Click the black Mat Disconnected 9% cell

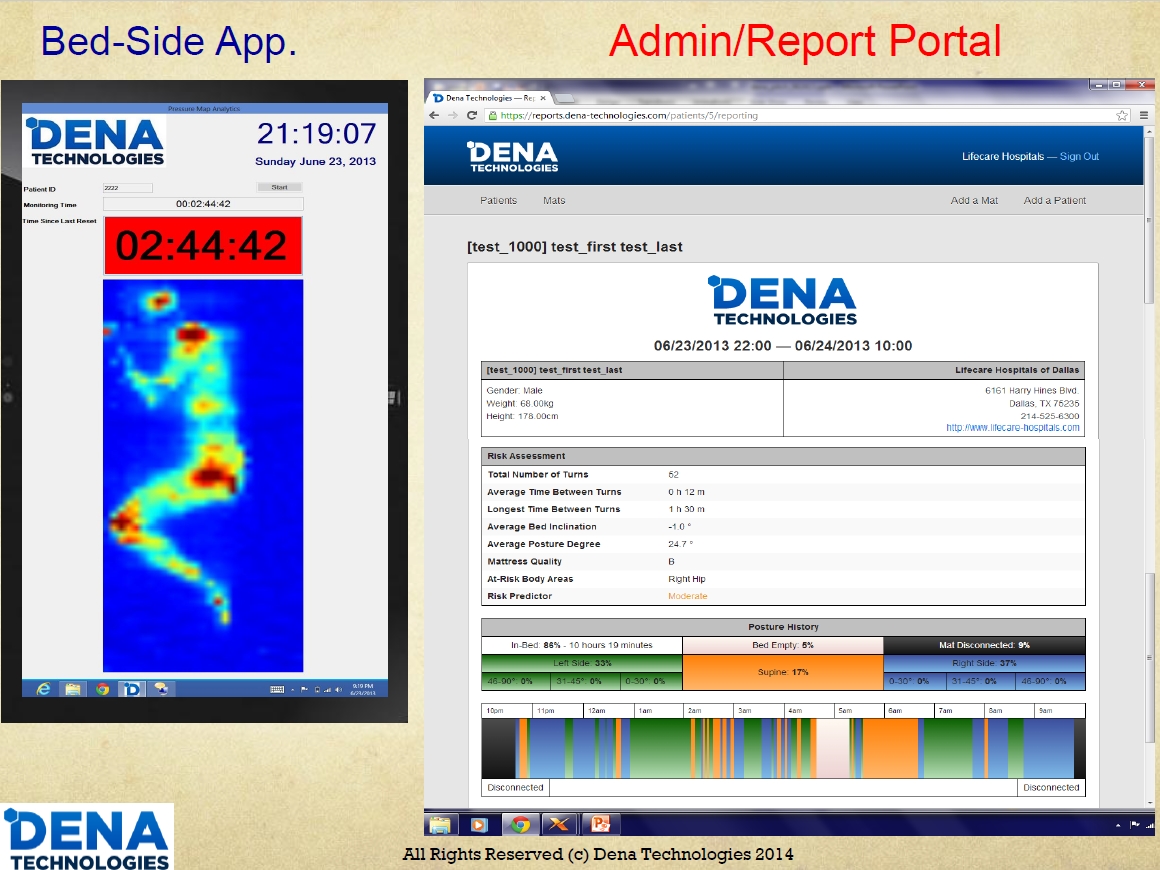click(x=985, y=645)
